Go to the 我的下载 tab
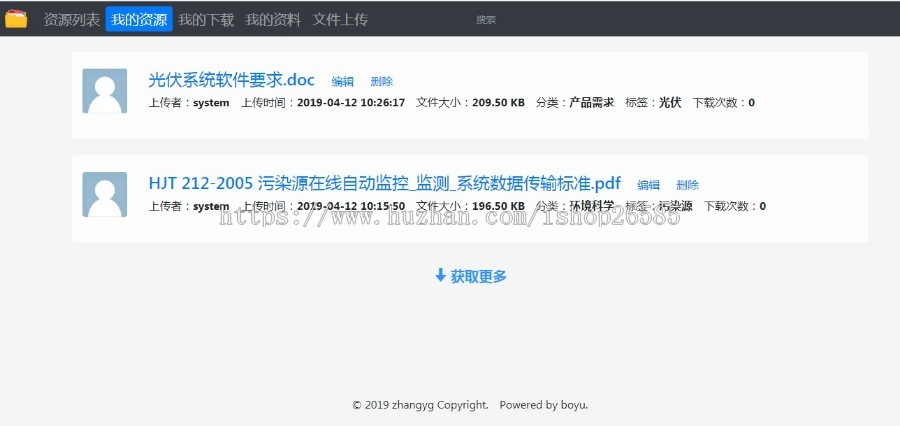 (x=206, y=20)
